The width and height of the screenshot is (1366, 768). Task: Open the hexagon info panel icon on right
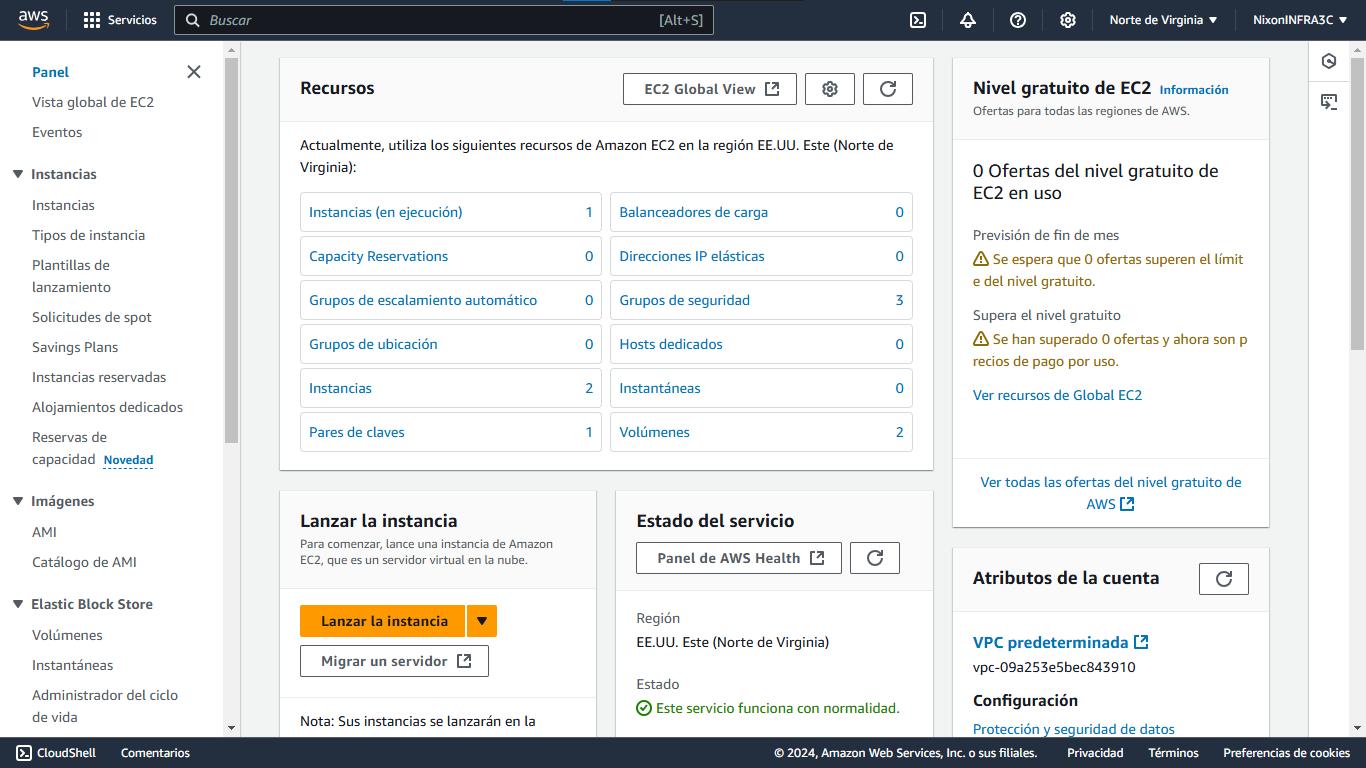point(1329,61)
